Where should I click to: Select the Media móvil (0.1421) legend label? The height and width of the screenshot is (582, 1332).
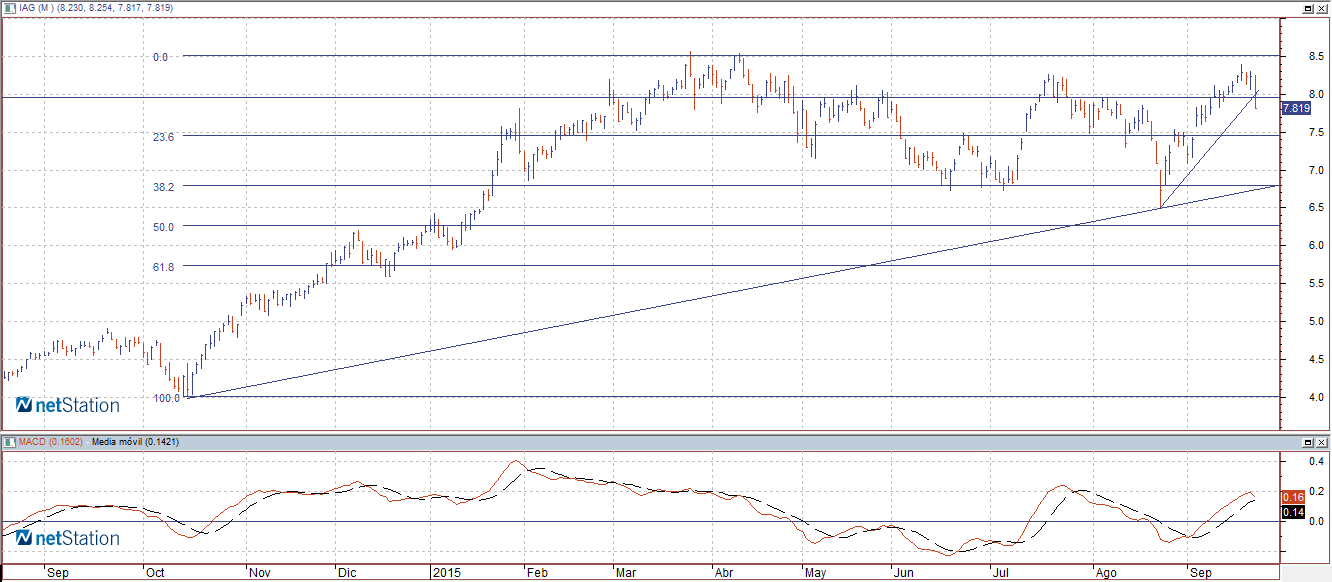135,441
